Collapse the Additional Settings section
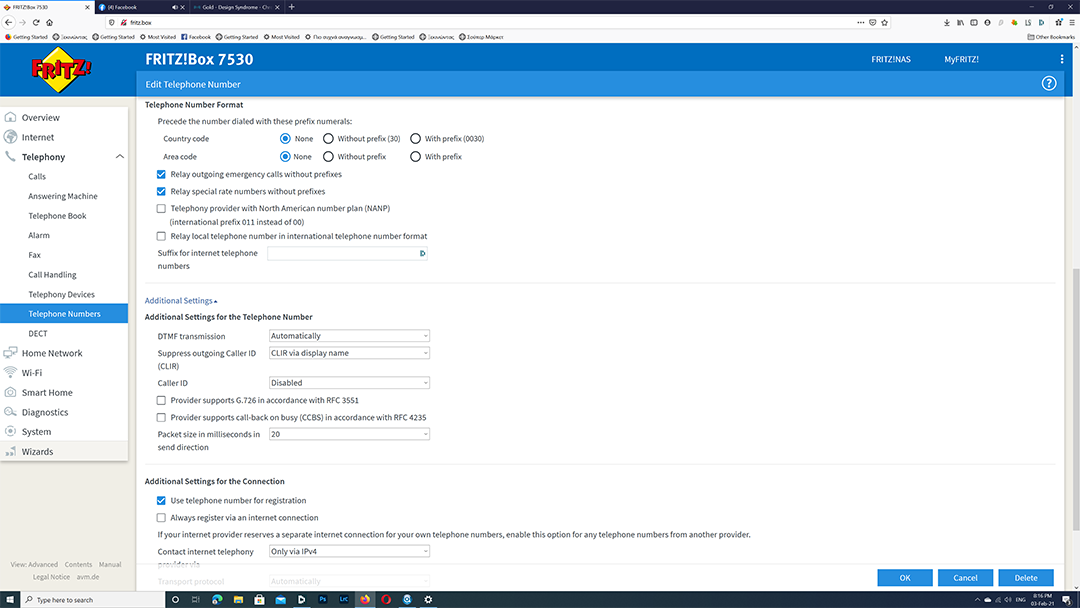Image resolution: width=1080 pixels, height=608 pixels. (180, 301)
